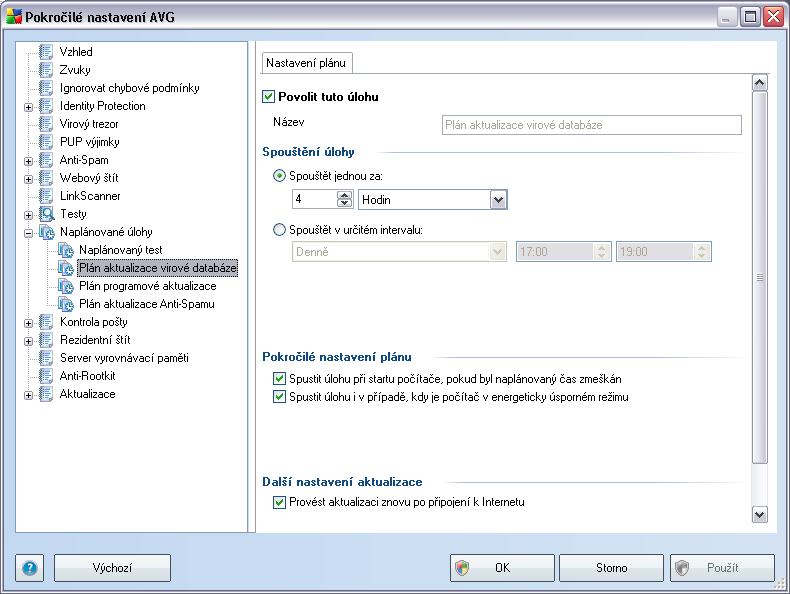Select the LinkScanner tree item

90,196
